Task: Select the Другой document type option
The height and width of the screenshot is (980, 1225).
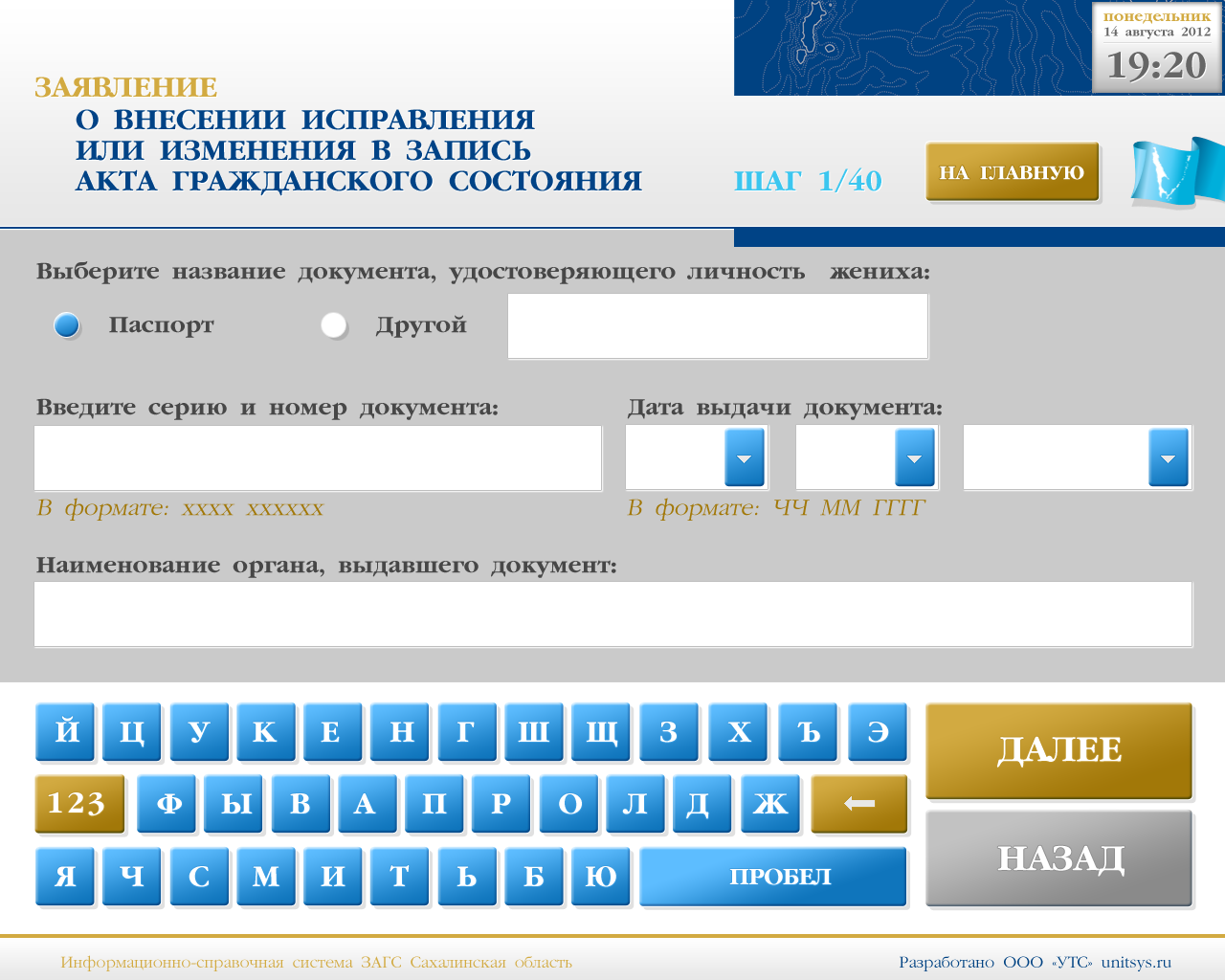Action: (334, 325)
